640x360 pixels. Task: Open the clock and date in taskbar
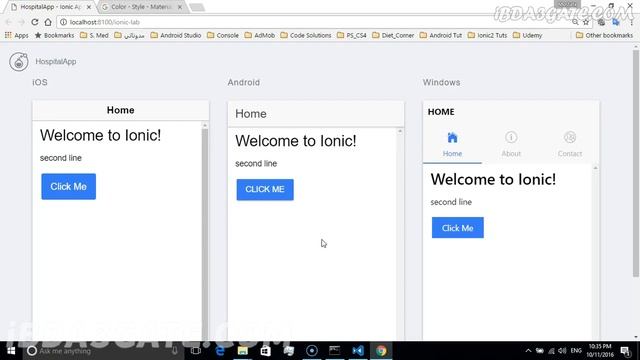[x=600, y=351]
